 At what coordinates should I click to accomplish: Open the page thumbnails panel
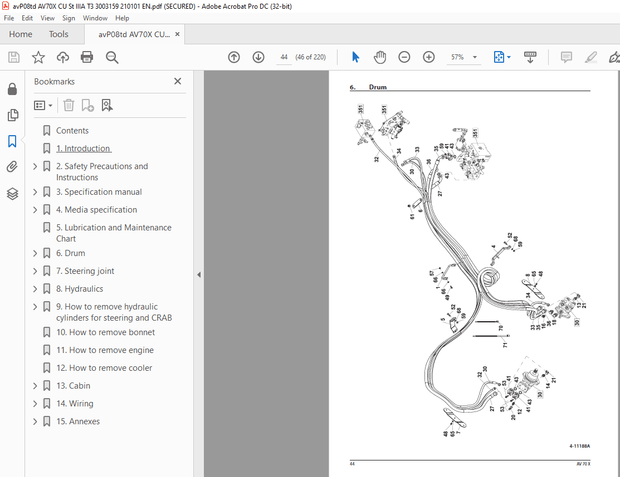tap(13, 115)
